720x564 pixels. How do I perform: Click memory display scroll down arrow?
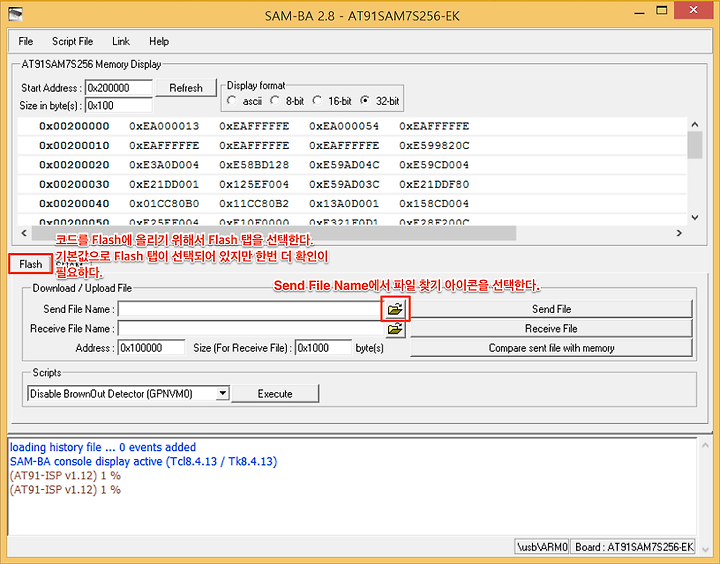coord(695,218)
